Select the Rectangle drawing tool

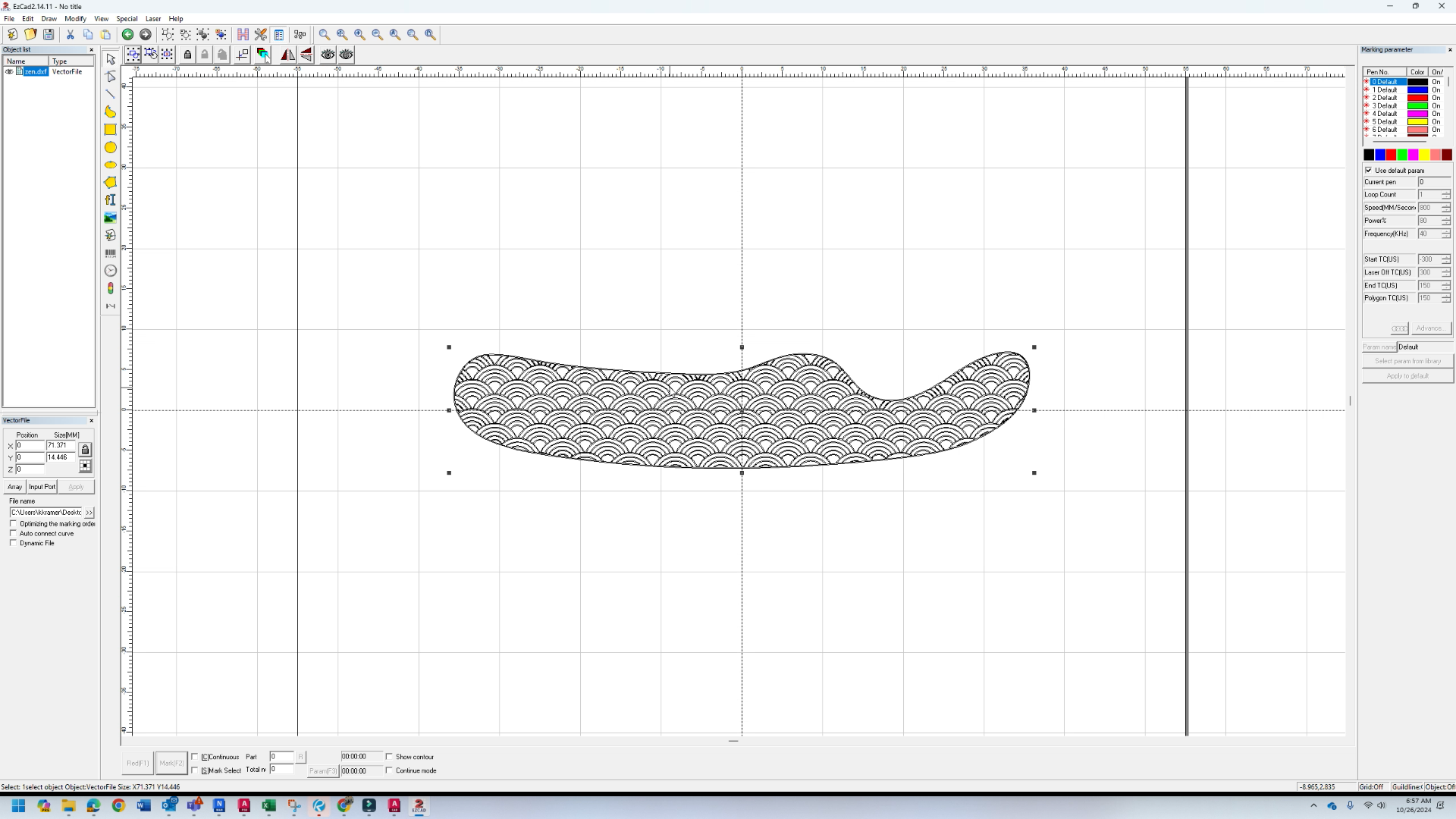111,130
